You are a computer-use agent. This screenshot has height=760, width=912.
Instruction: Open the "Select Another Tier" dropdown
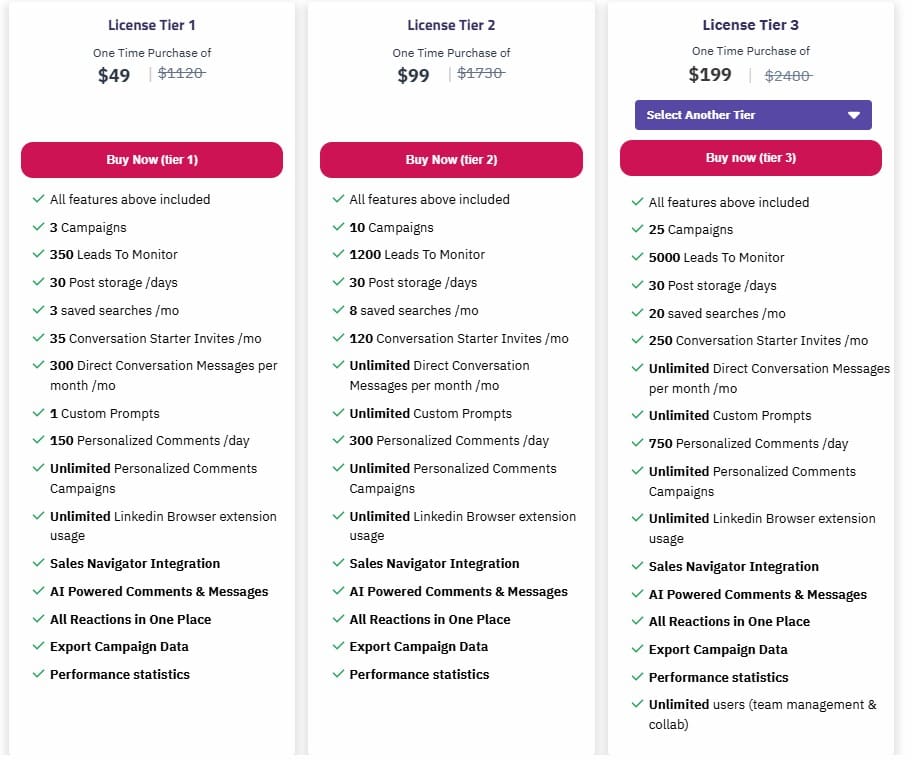tap(752, 115)
